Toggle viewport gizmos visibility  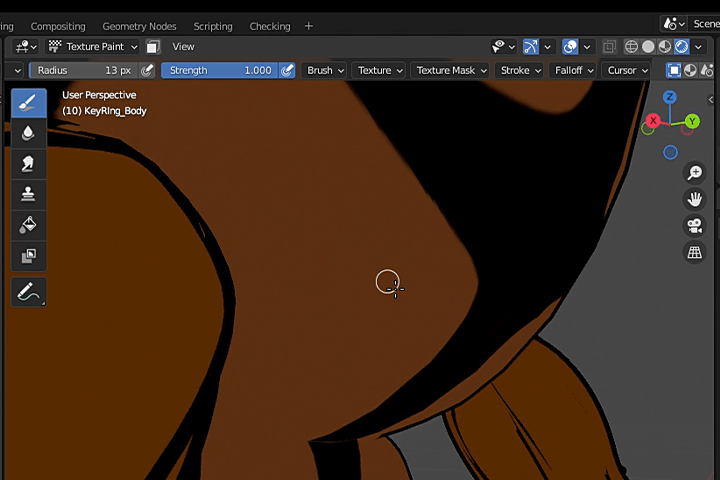tap(531, 46)
